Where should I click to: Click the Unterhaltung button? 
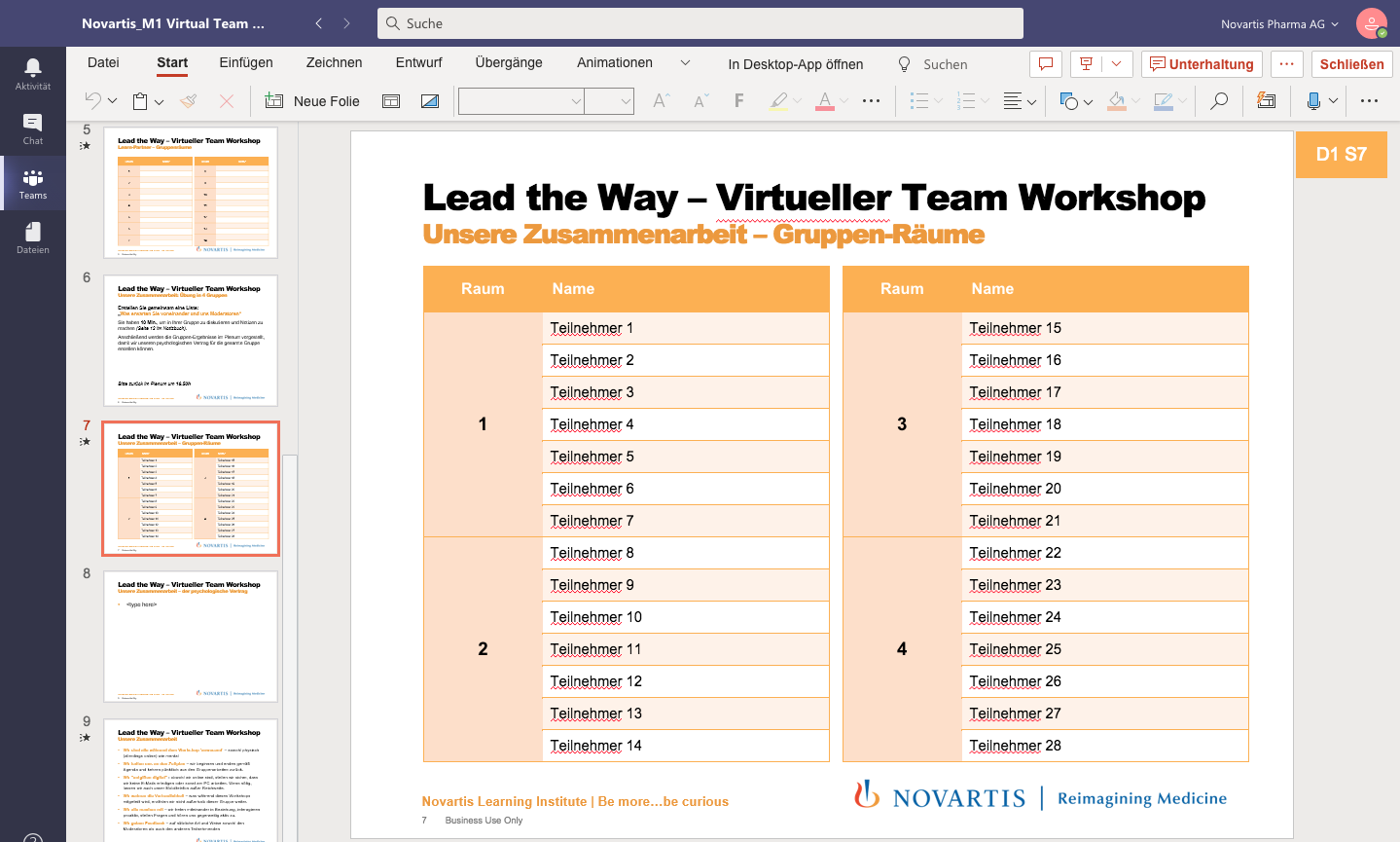[1202, 64]
